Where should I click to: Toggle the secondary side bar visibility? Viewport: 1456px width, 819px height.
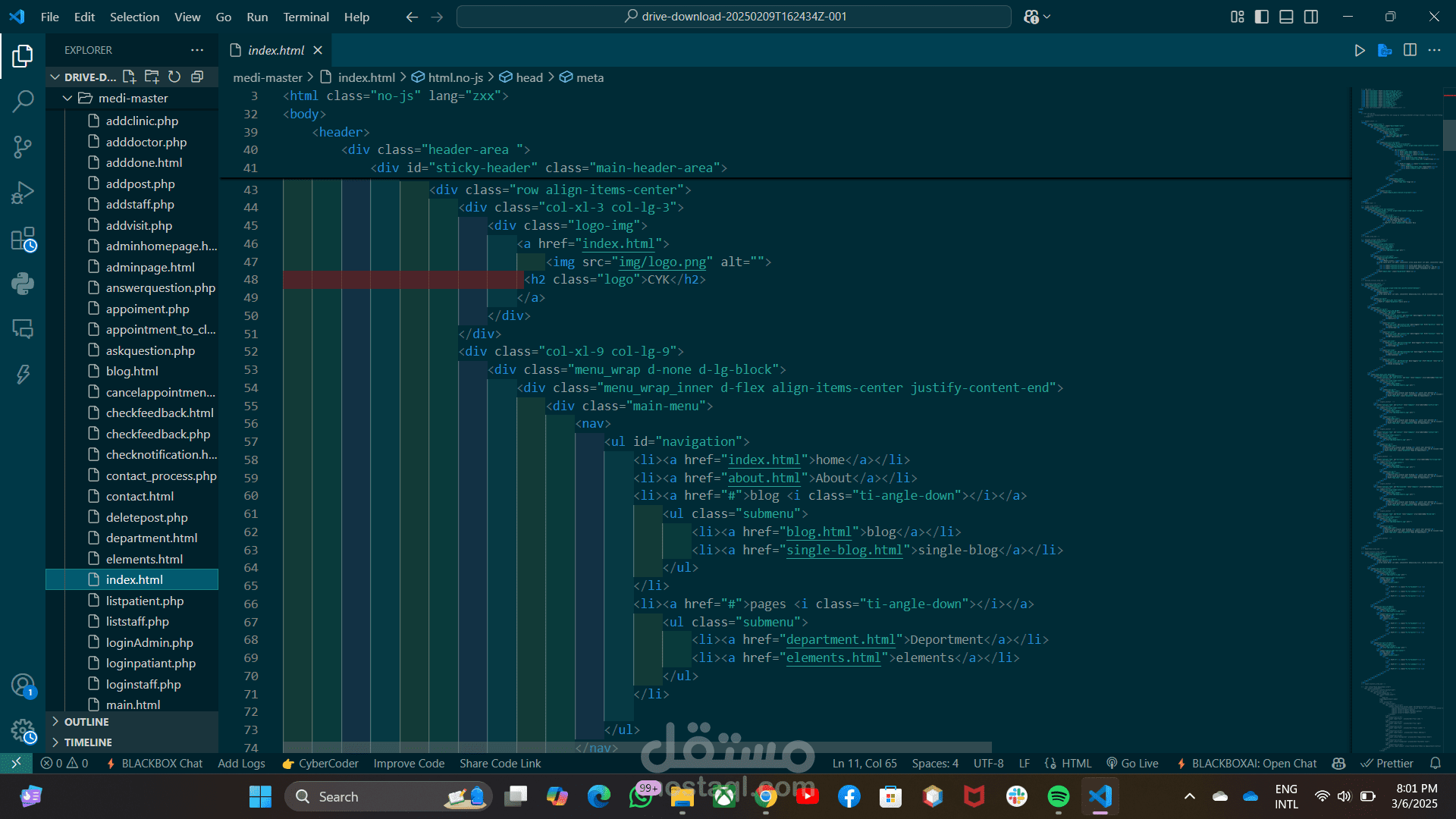click(x=1311, y=17)
